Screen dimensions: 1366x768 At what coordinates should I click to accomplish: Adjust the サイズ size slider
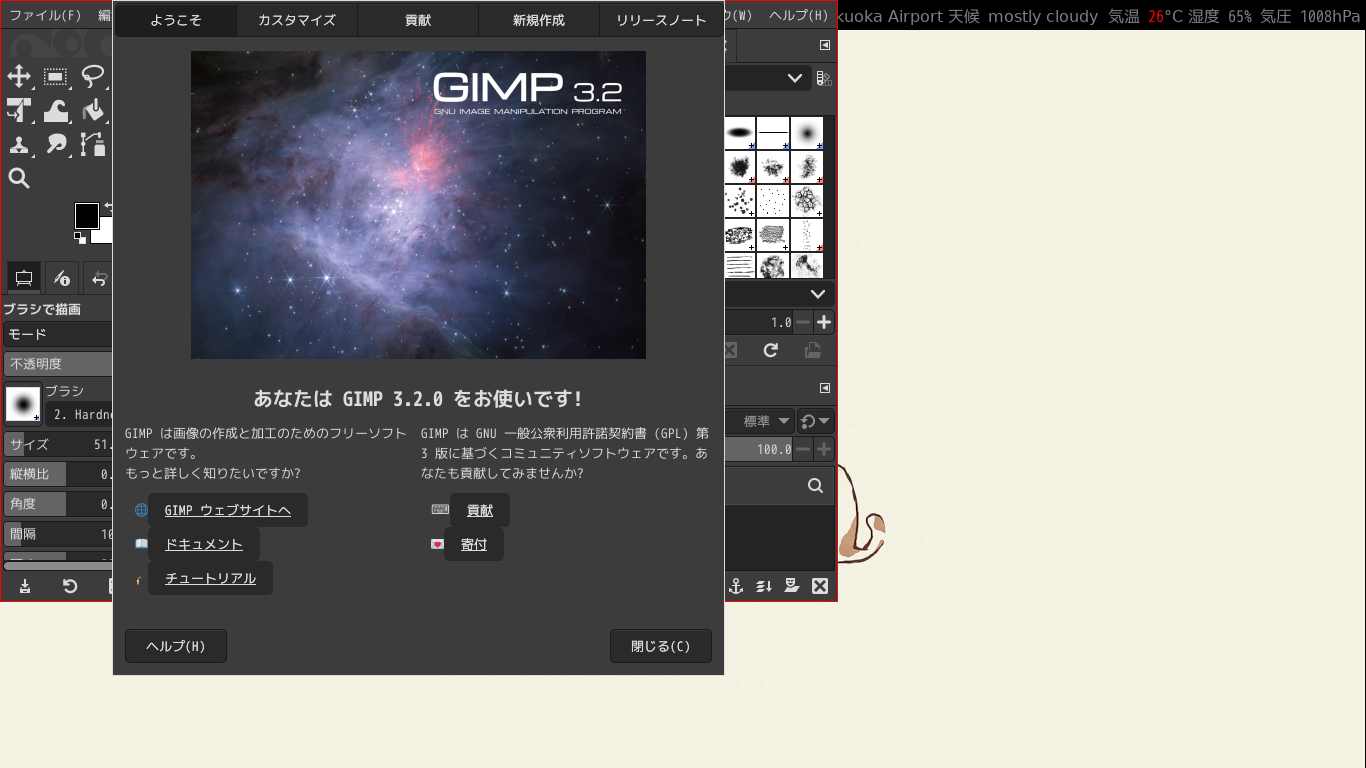[58, 444]
